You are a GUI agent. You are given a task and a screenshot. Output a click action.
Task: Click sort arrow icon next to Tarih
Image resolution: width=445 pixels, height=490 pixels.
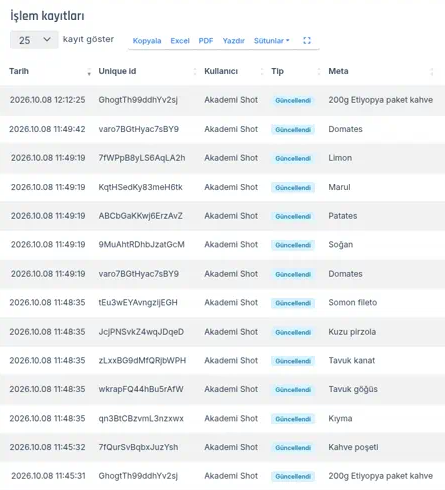tap(89, 72)
